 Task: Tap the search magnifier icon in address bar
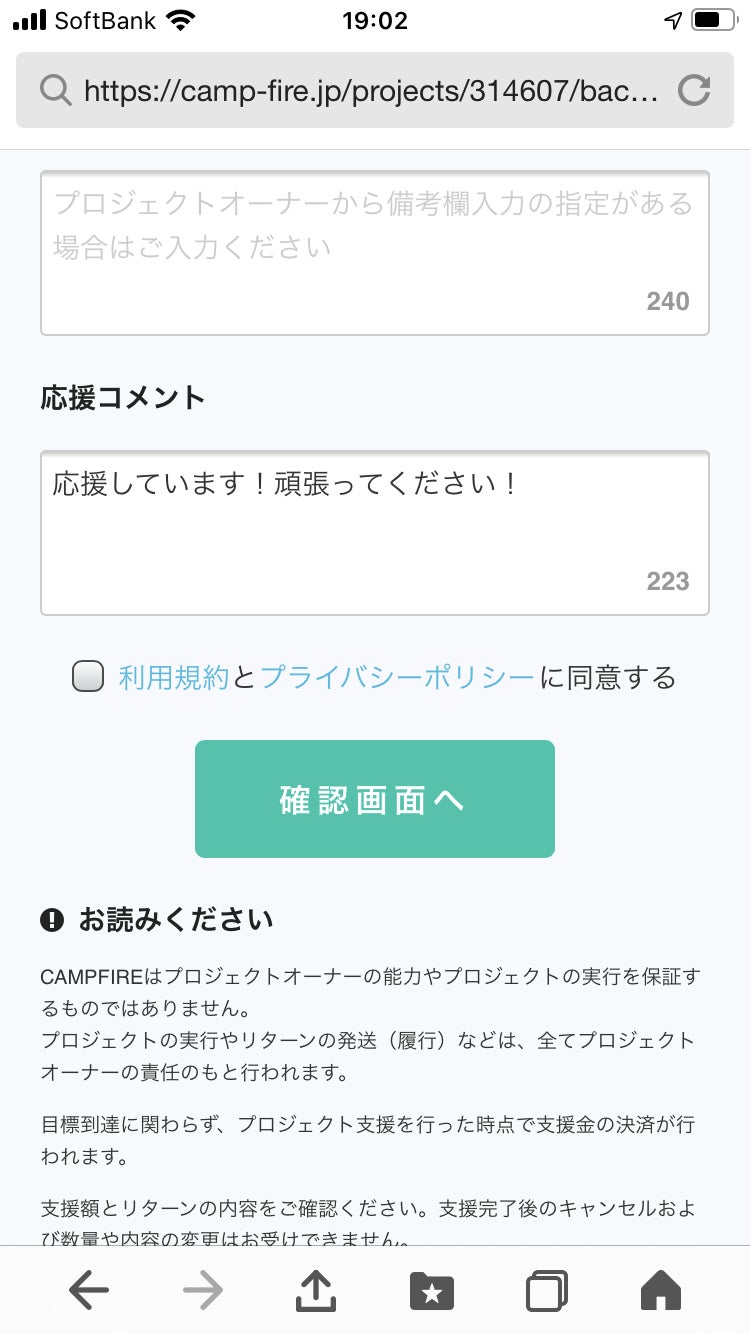[x=56, y=91]
